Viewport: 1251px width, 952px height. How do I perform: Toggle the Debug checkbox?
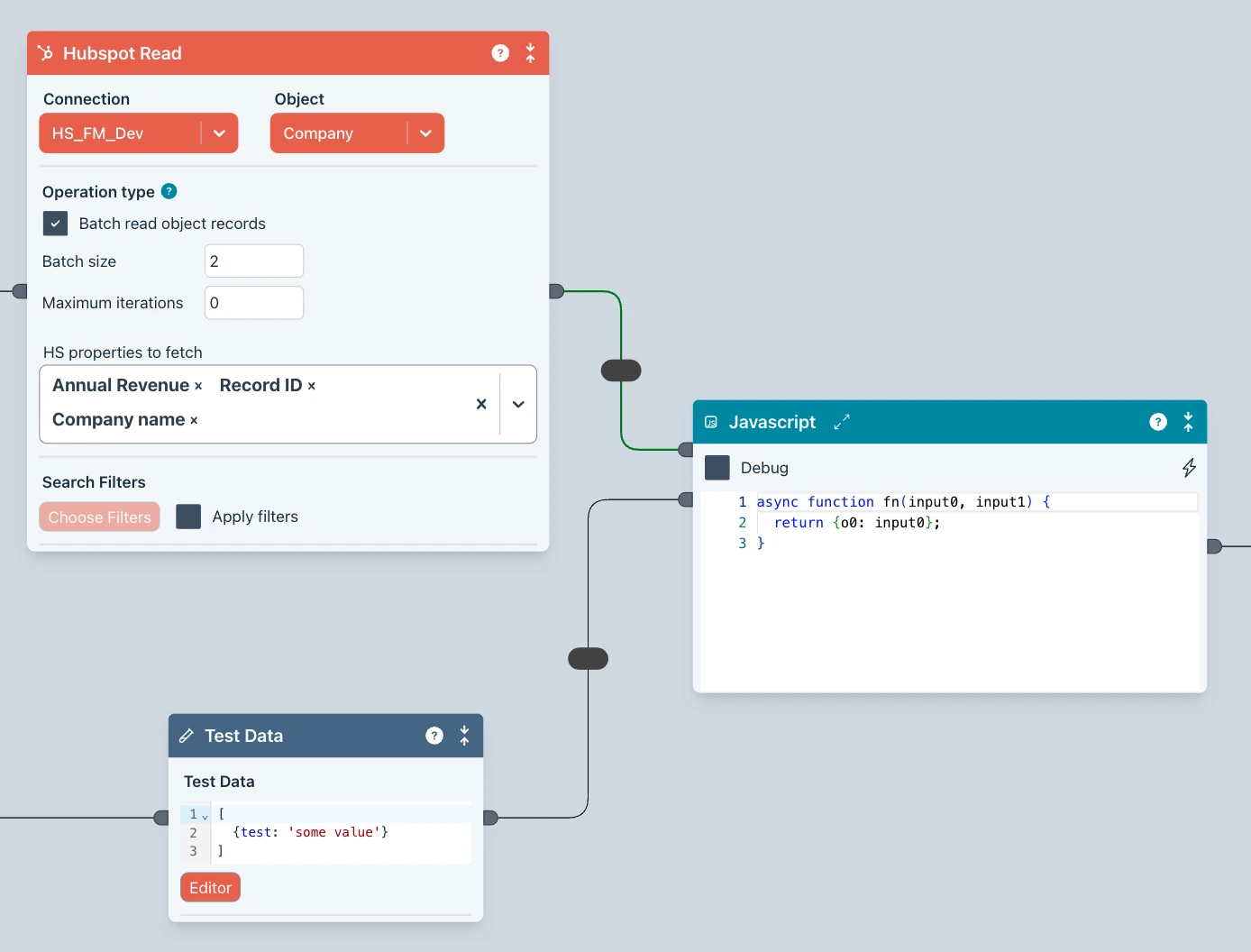coord(717,468)
